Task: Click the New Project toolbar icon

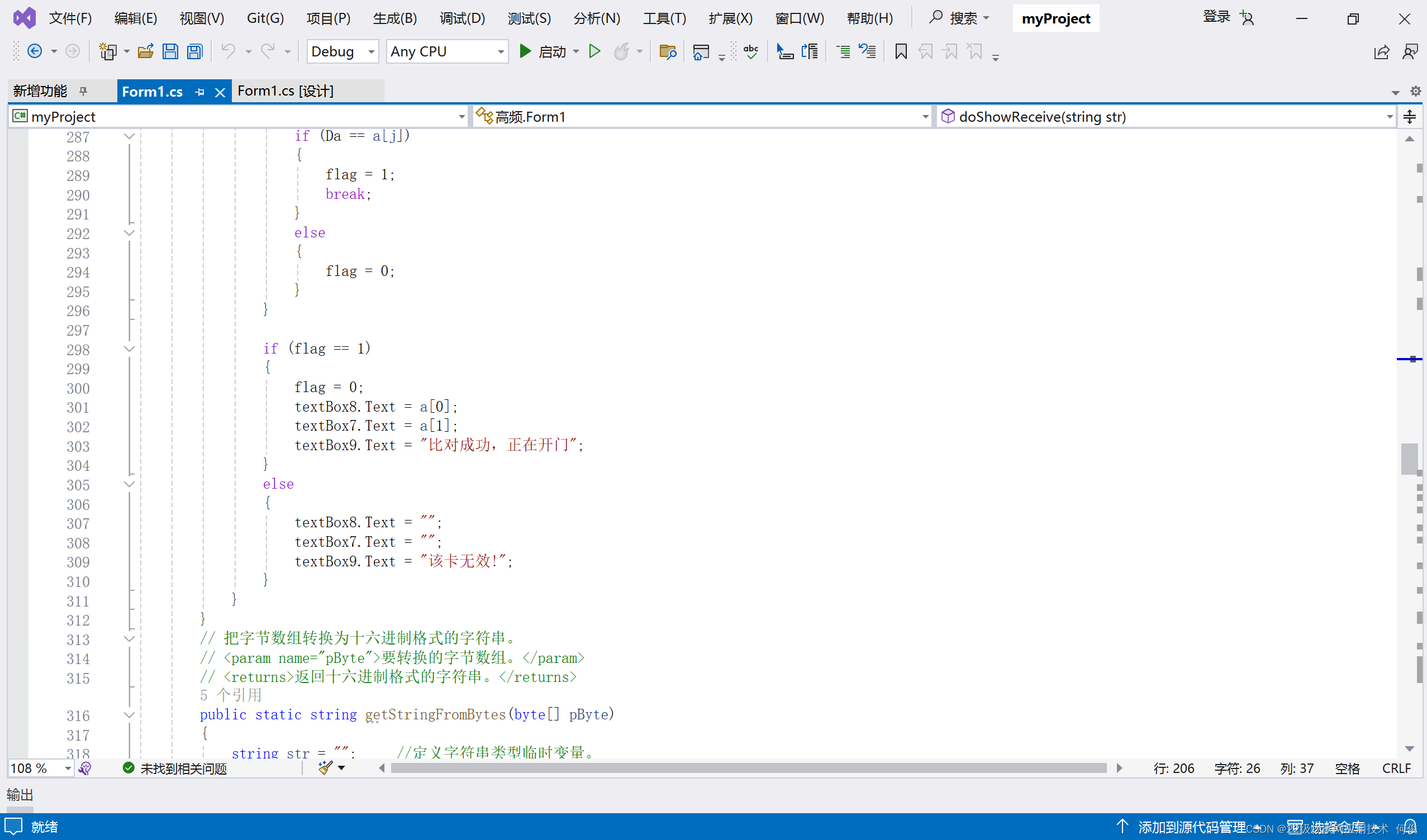Action: pyautogui.click(x=108, y=51)
